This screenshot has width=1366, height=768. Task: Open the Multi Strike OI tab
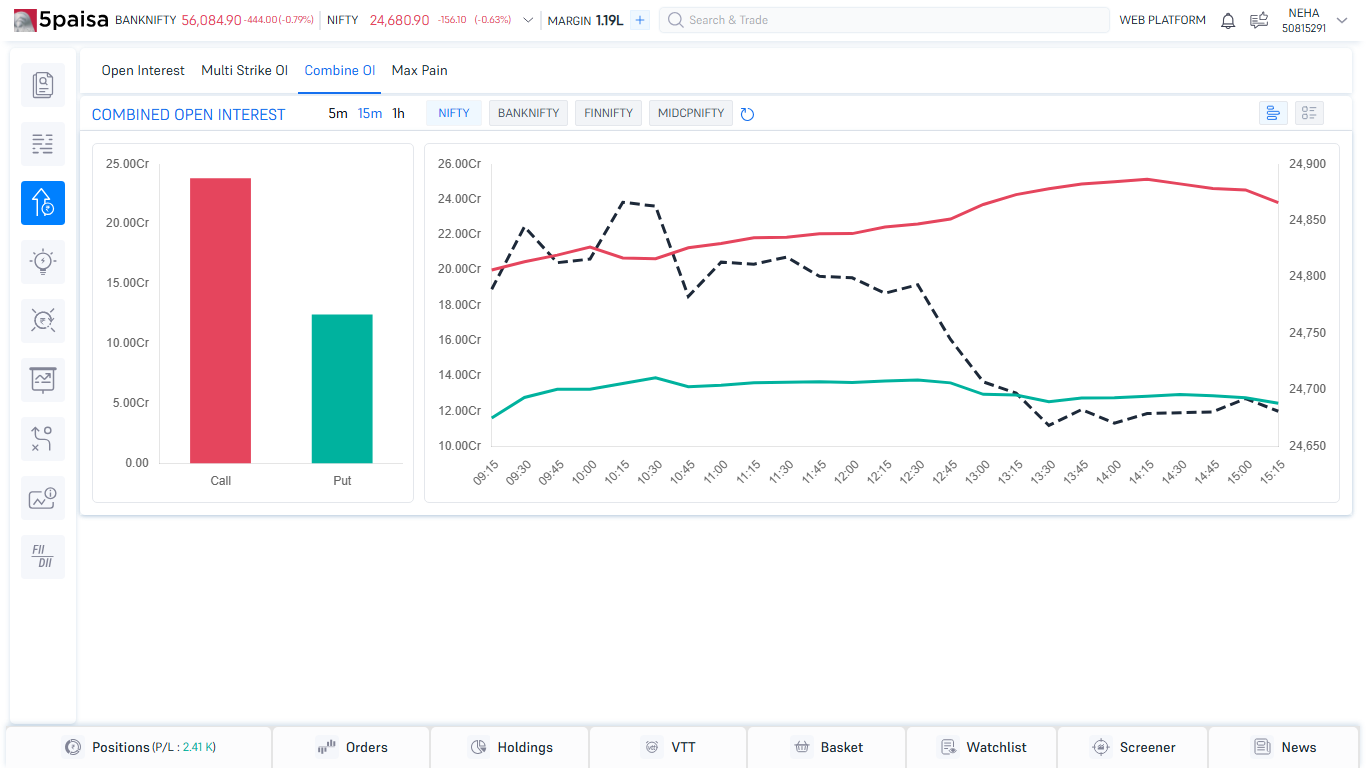click(x=244, y=71)
